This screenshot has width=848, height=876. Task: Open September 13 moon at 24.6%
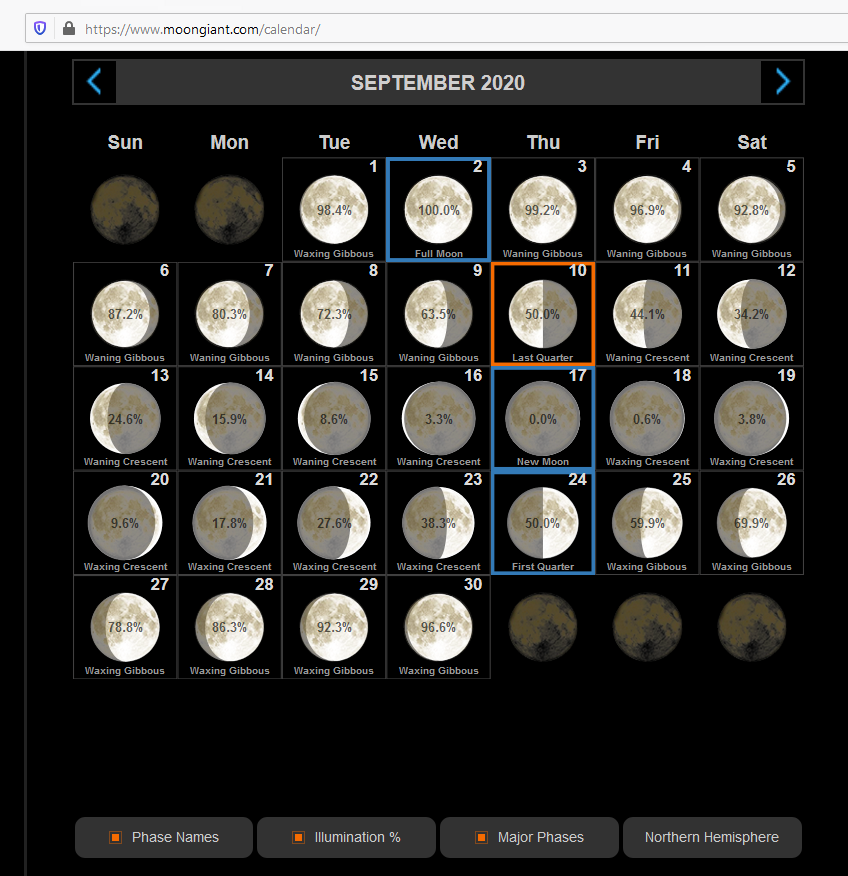click(125, 418)
